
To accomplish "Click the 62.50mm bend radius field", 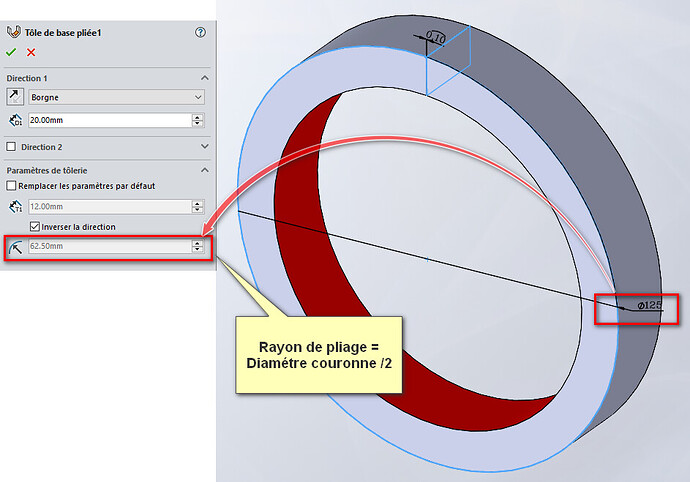I will pyautogui.click(x=108, y=246).
